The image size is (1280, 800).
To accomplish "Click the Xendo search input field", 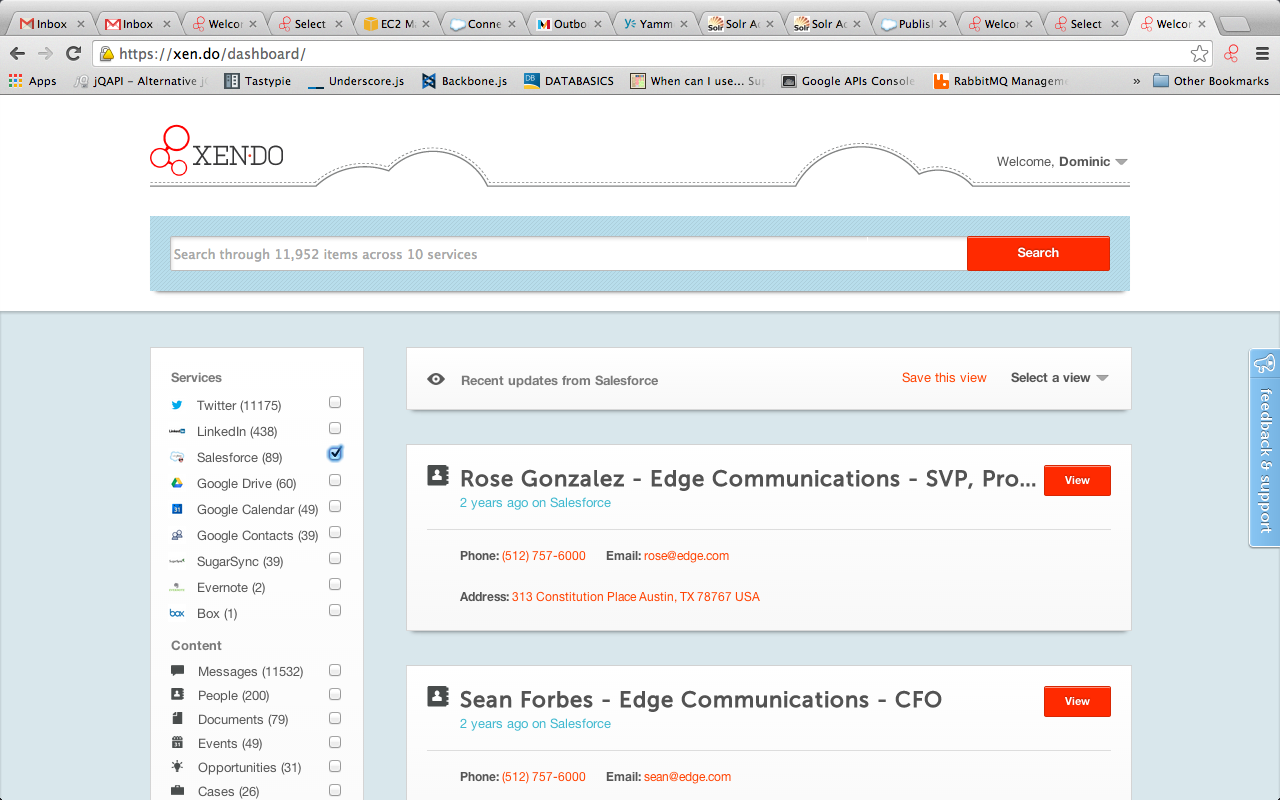I will tap(568, 254).
